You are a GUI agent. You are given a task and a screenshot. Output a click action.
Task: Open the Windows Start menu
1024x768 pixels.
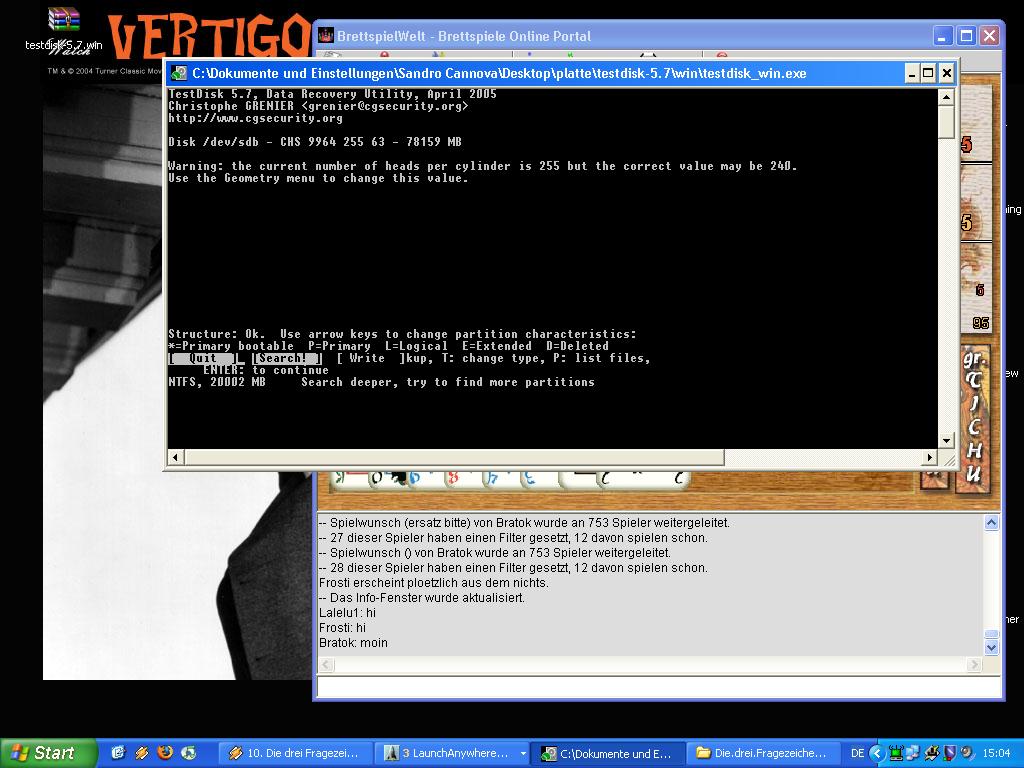tap(48, 753)
